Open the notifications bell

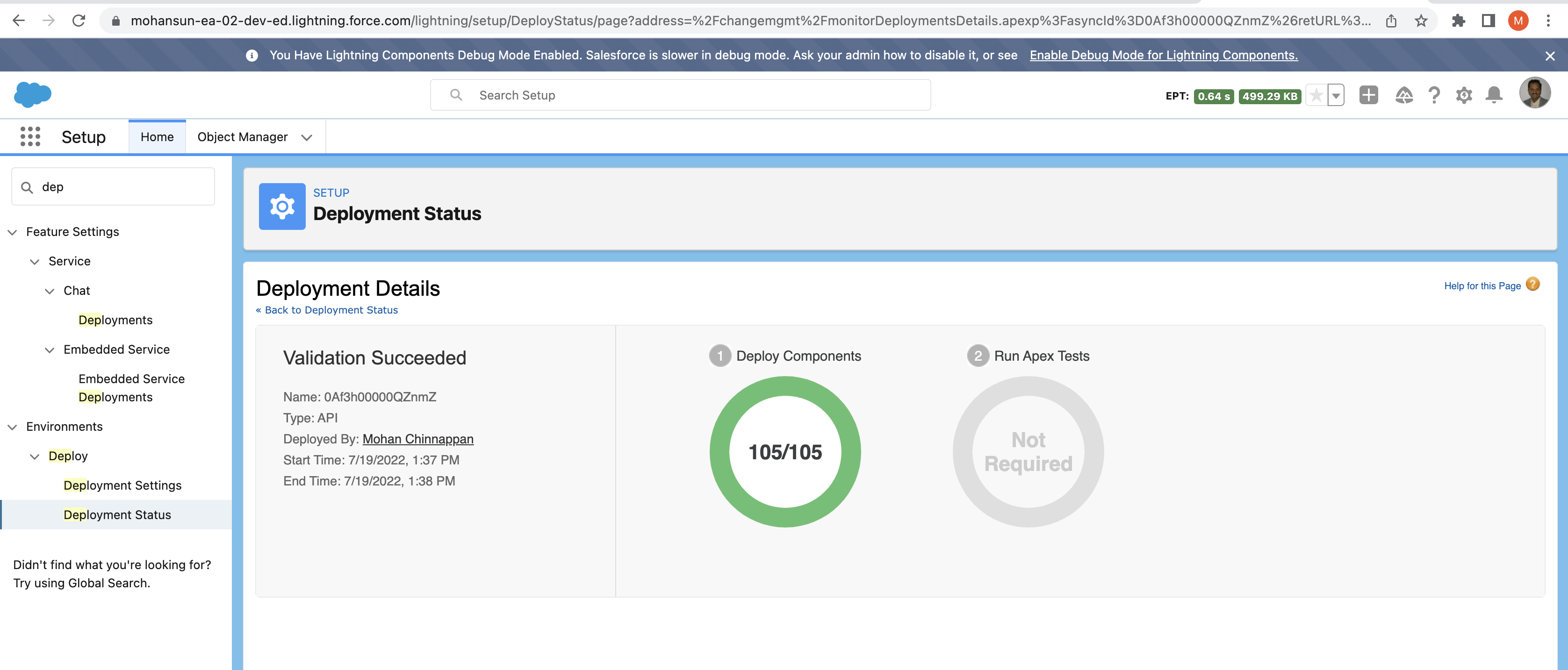click(1494, 95)
